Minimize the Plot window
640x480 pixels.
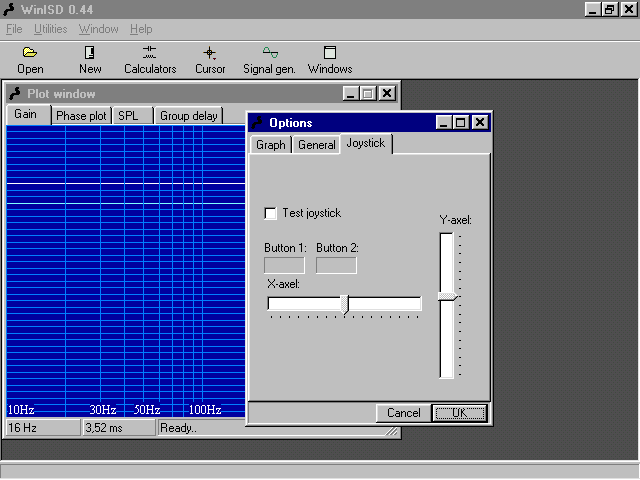351,93
